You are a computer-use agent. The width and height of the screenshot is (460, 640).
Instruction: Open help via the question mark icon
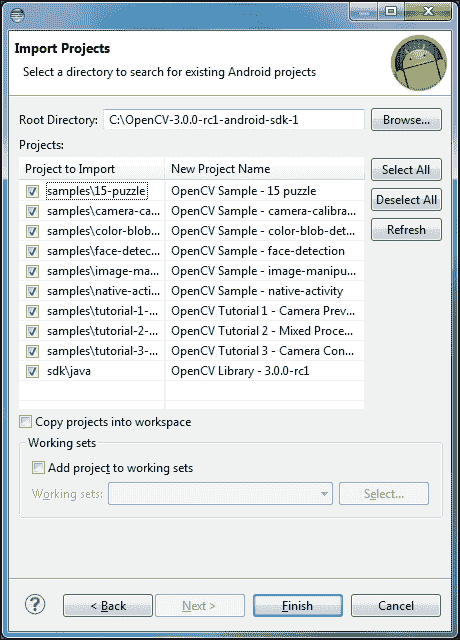(35, 604)
